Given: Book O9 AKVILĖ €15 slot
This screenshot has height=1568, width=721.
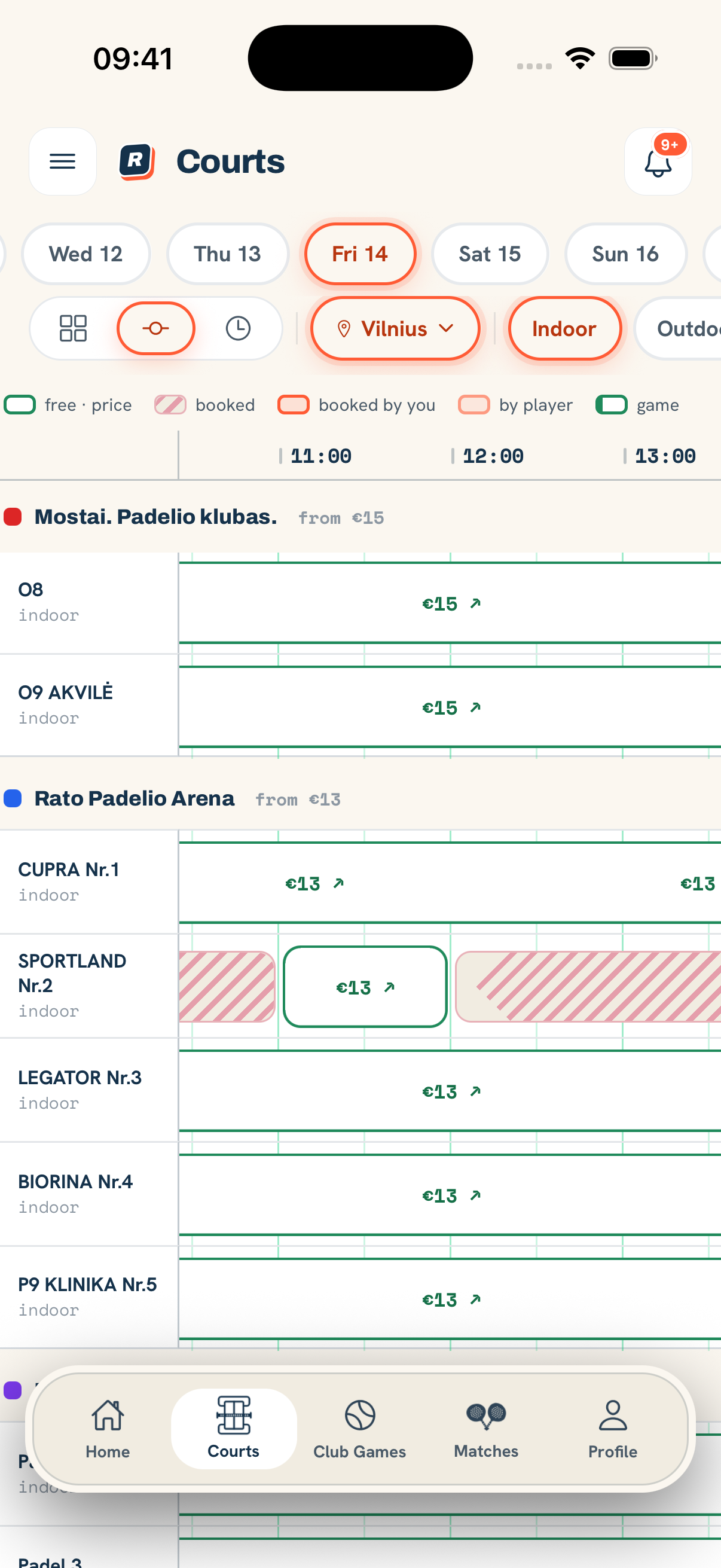Looking at the screenshot, I should point(450,707).
